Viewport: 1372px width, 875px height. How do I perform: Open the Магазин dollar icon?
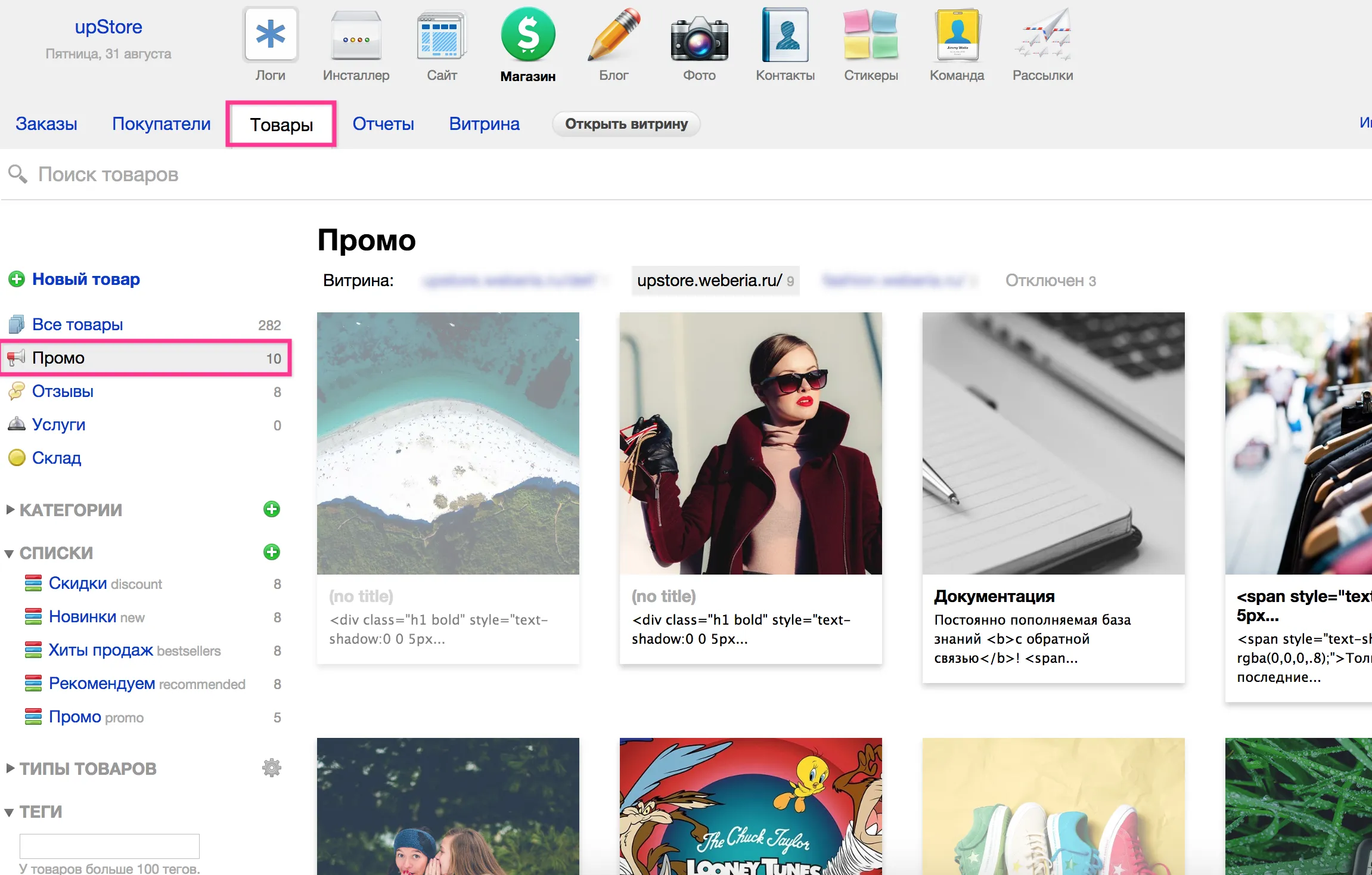(528, 35)
